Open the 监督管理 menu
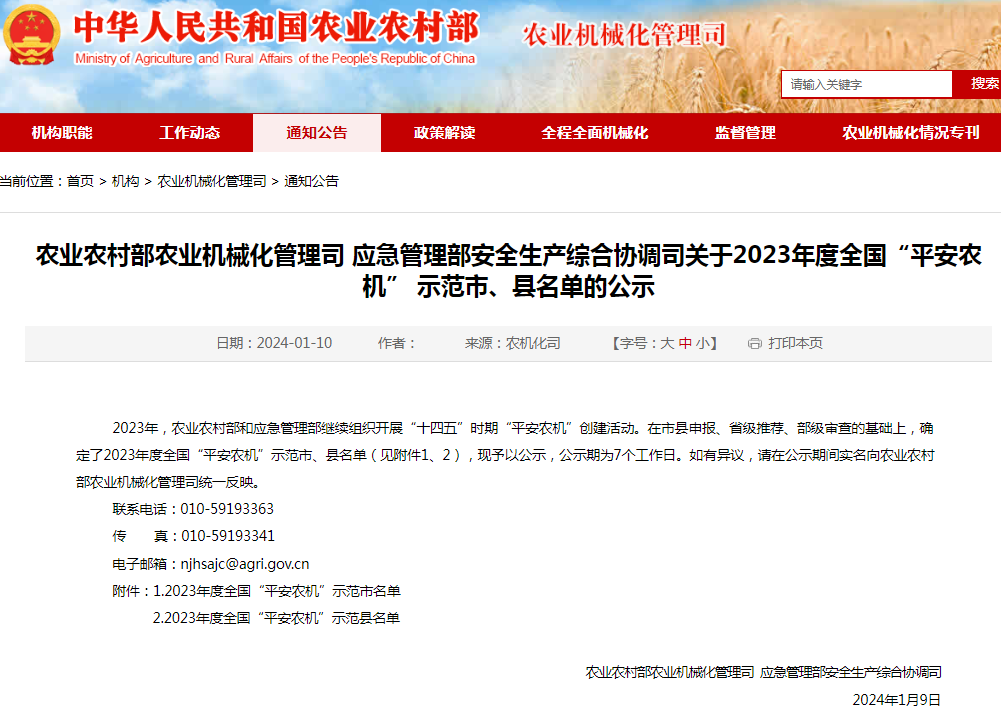Viewport: 1001px width, 712px height. (x=745, y=133)
